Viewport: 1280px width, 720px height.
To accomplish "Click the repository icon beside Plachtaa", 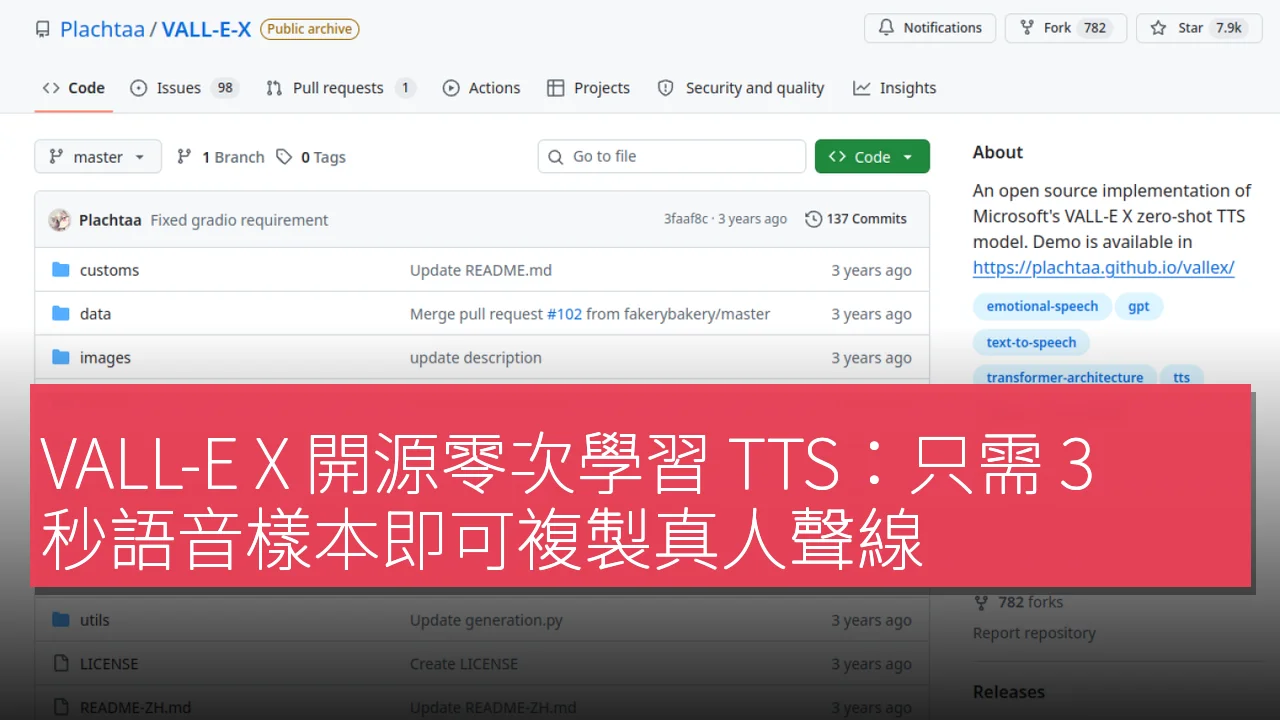I will (42, 30).
